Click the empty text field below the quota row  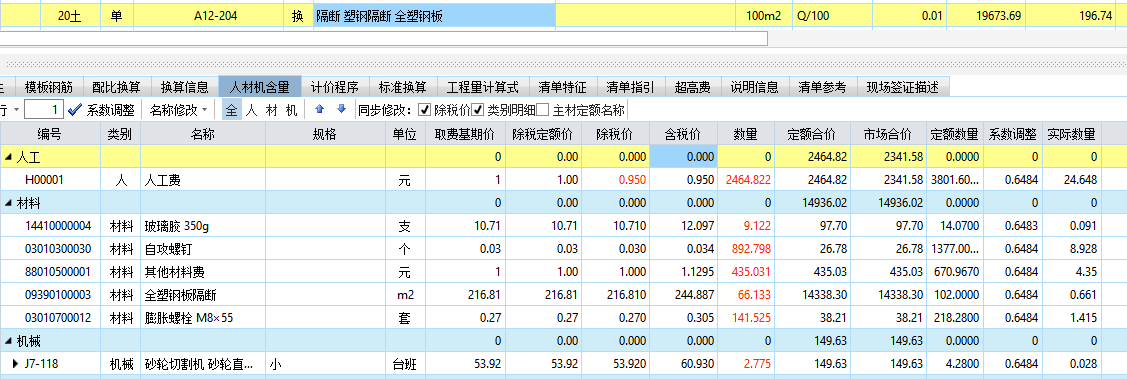tap(383, 38)
